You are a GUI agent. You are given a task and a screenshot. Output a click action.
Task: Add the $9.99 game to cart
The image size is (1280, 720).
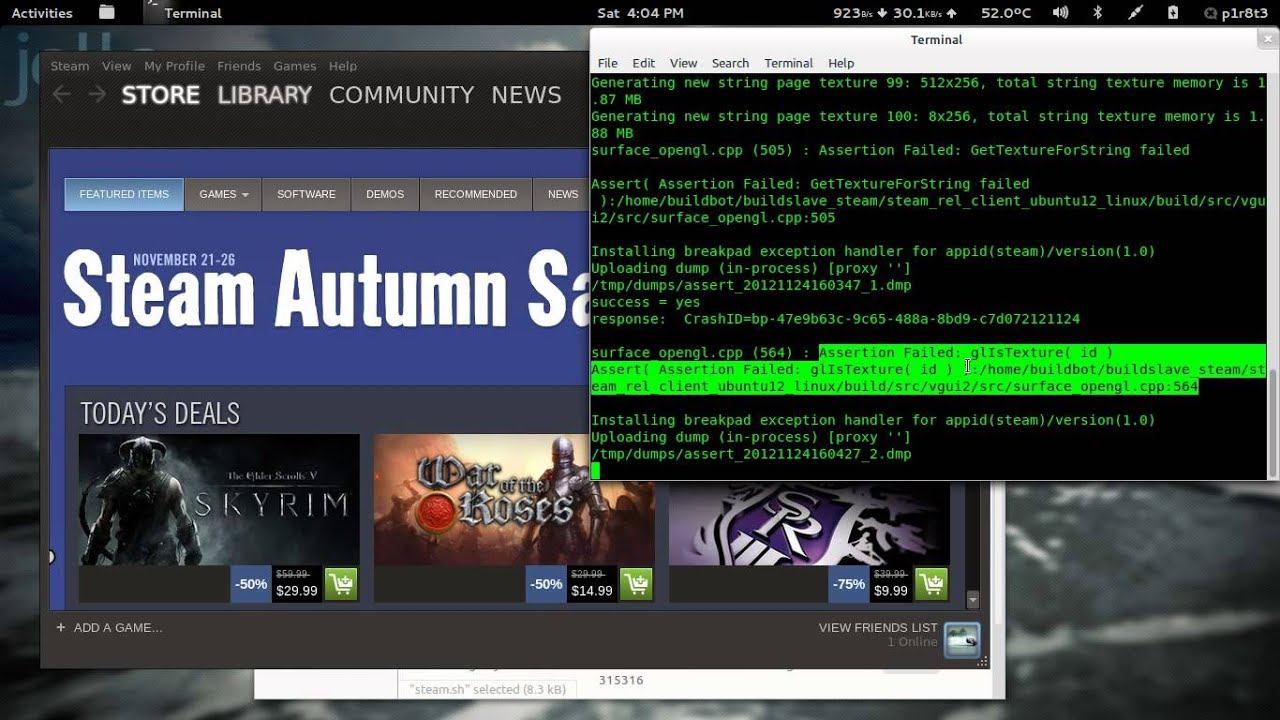[x=931, y=585]
